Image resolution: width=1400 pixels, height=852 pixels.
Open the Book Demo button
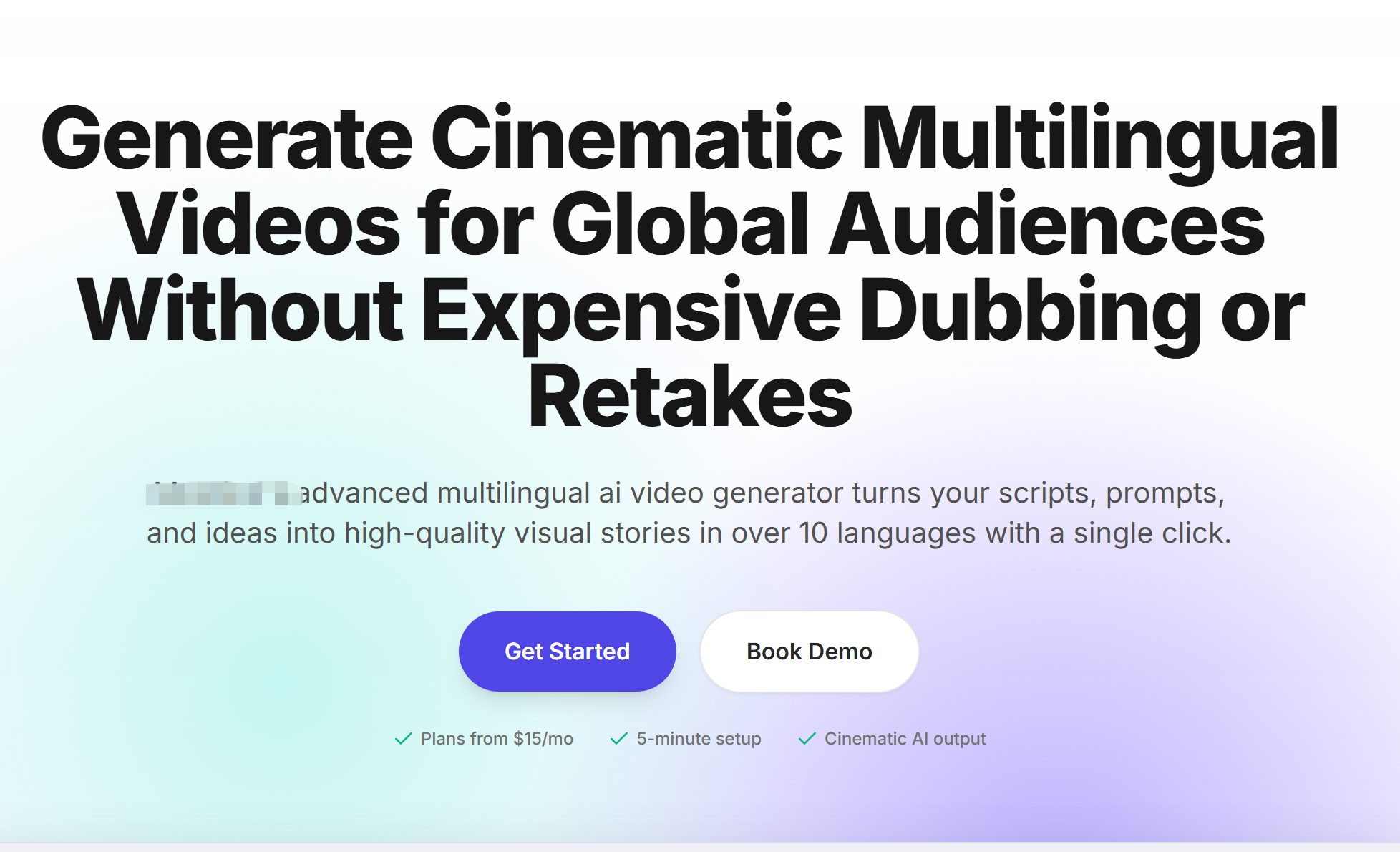coord(809,652)
